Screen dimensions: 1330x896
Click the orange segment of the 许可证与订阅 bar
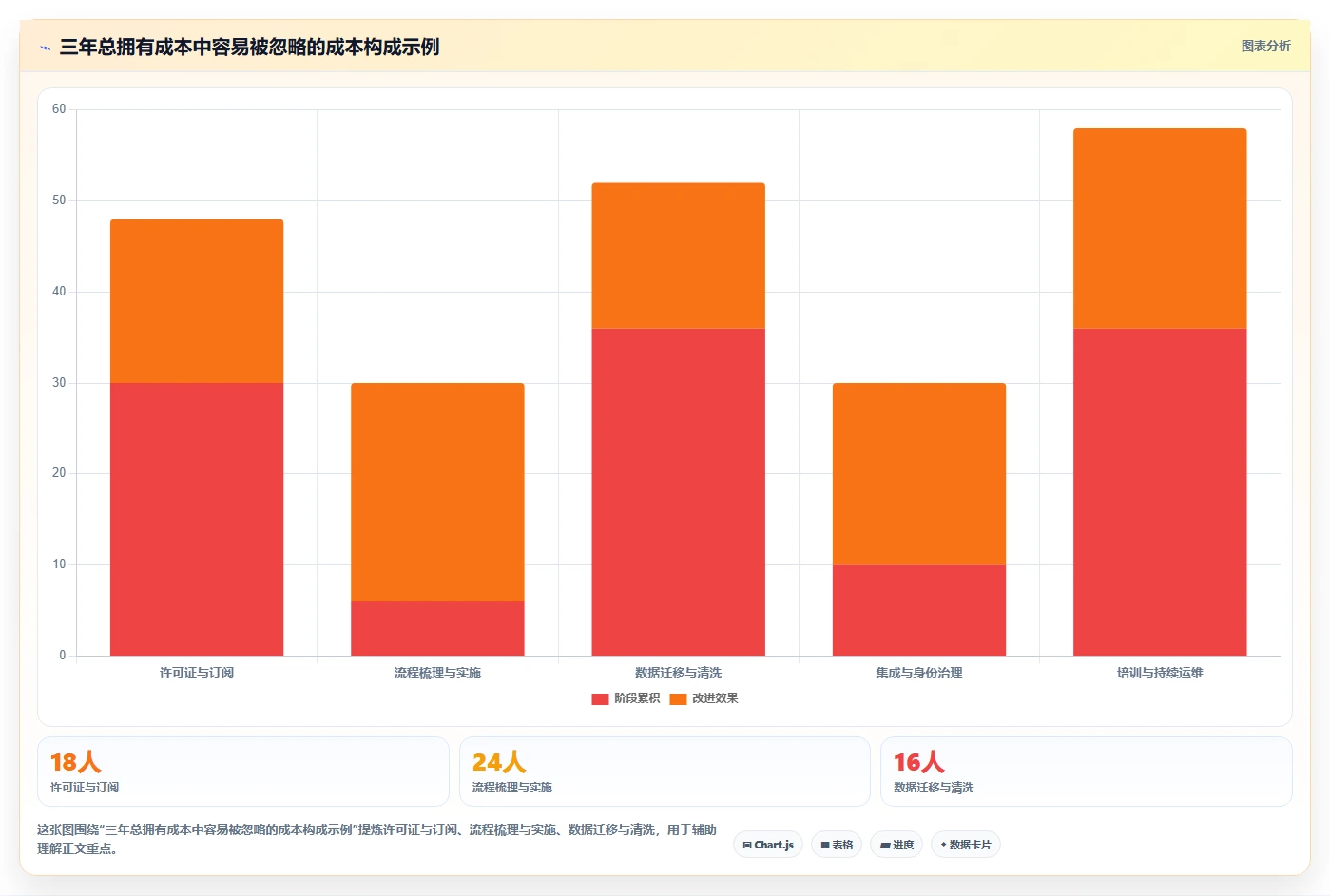click(x=197, y=301)
